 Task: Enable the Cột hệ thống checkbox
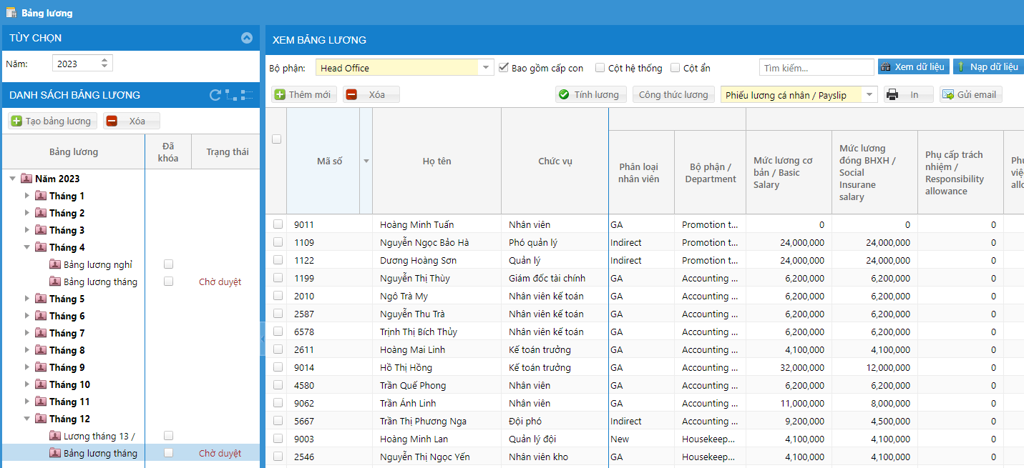pyautogui.click(x=600, y=68)
